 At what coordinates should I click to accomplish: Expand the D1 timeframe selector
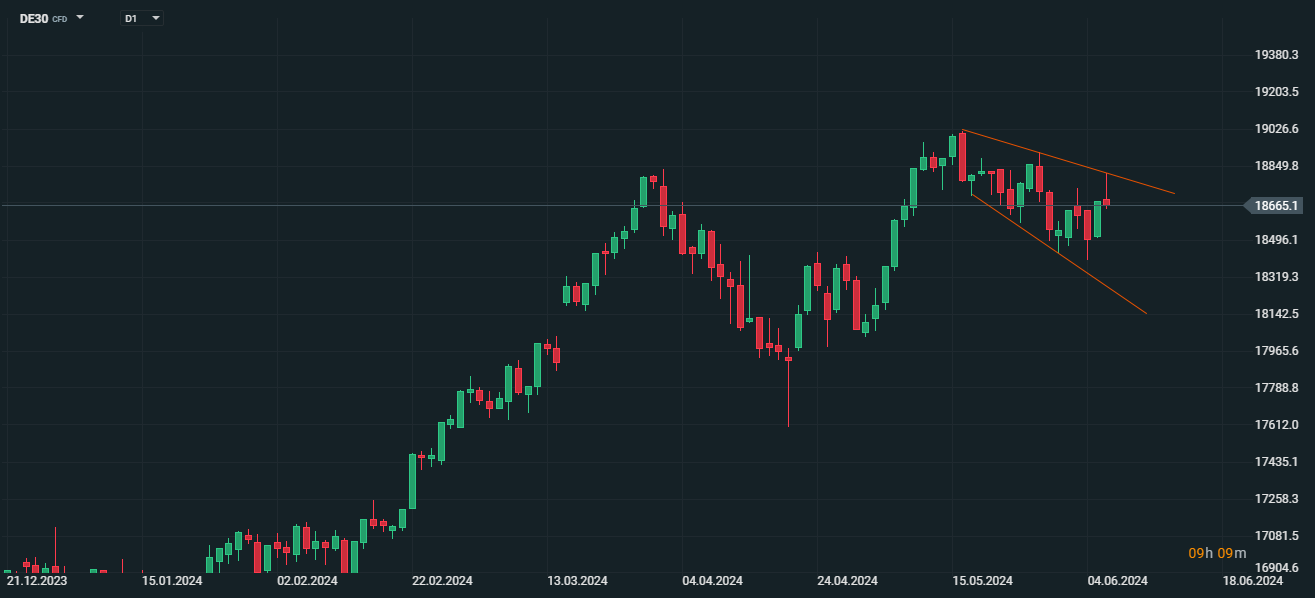click(142, 18)
